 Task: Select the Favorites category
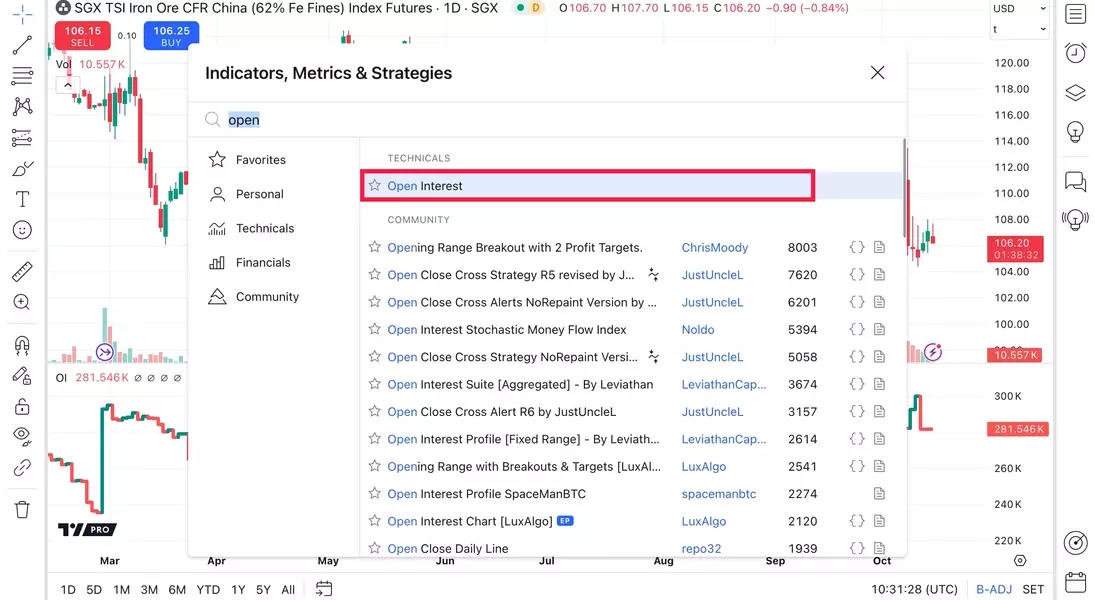pyautogui.click(x=260, y=160)
